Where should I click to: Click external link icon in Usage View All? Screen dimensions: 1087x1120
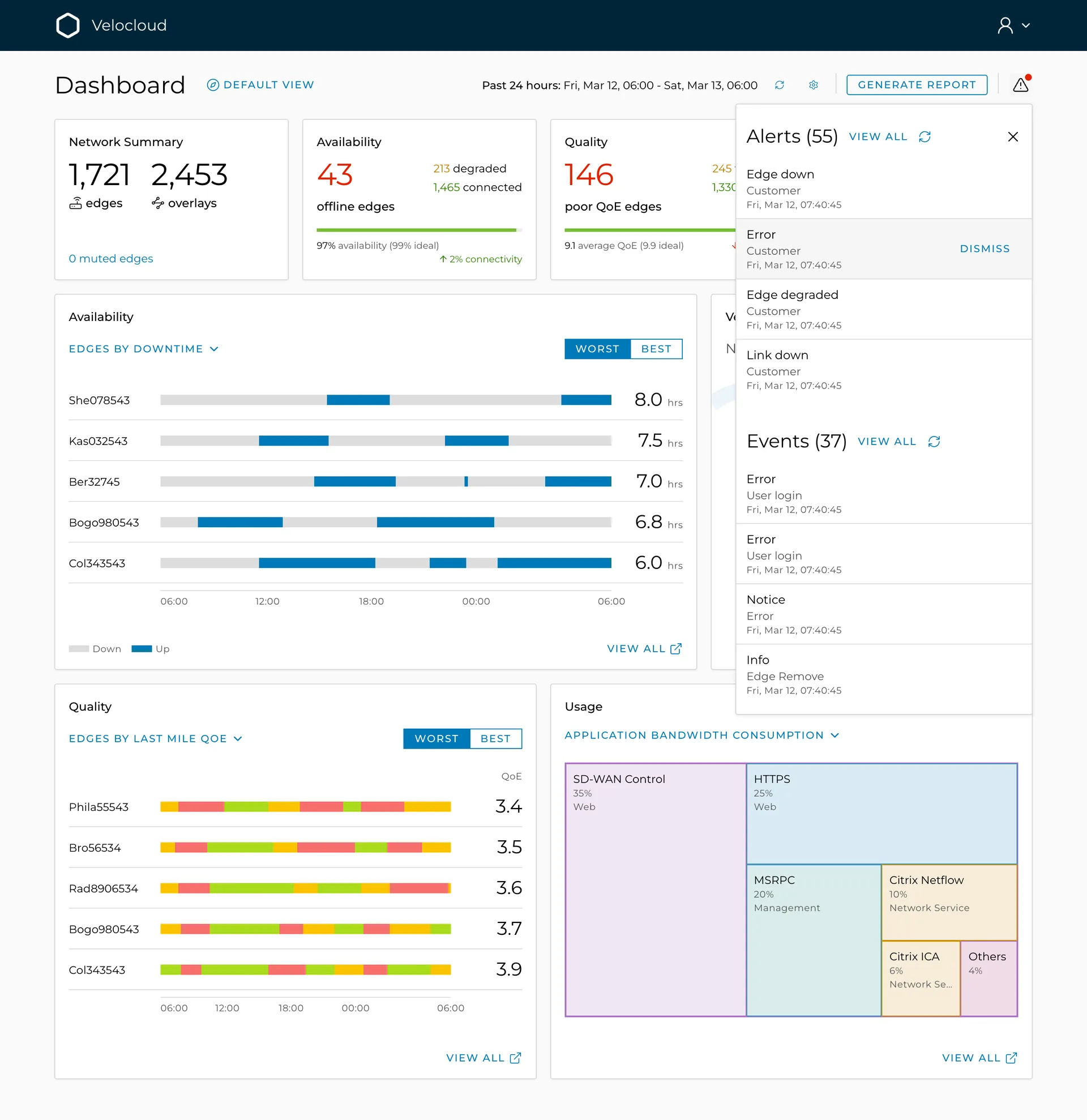1011,1058
